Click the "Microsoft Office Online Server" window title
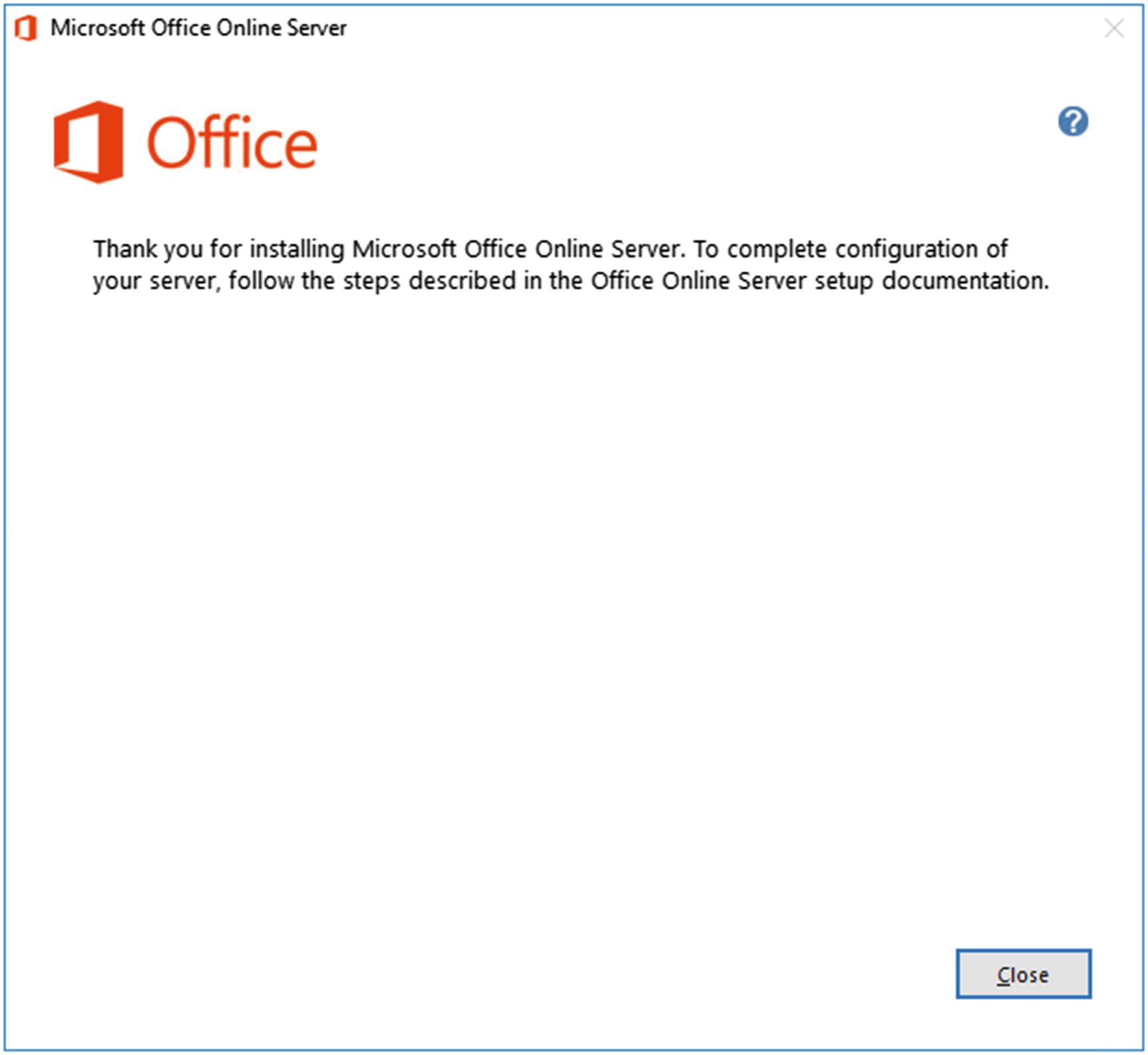 click(x=198, y=28)
